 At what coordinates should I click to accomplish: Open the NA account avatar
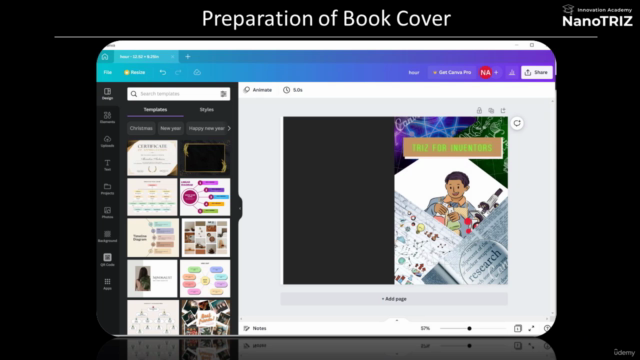coord(485,73)
